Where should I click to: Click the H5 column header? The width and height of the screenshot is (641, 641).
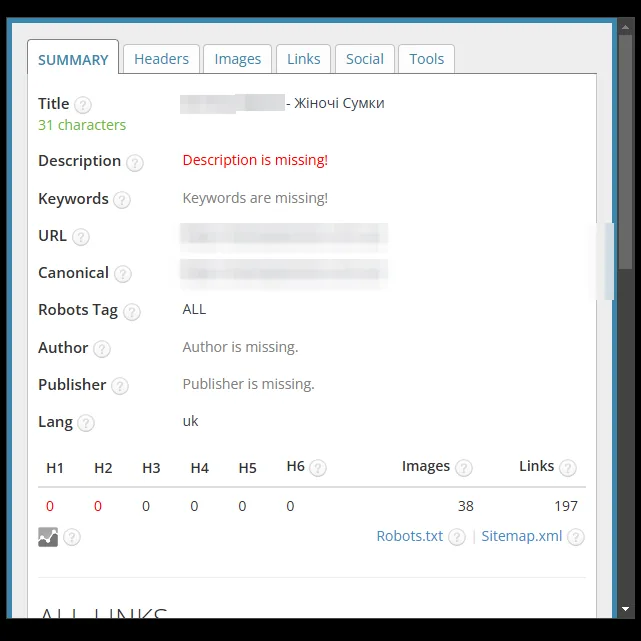coord(247,468)
